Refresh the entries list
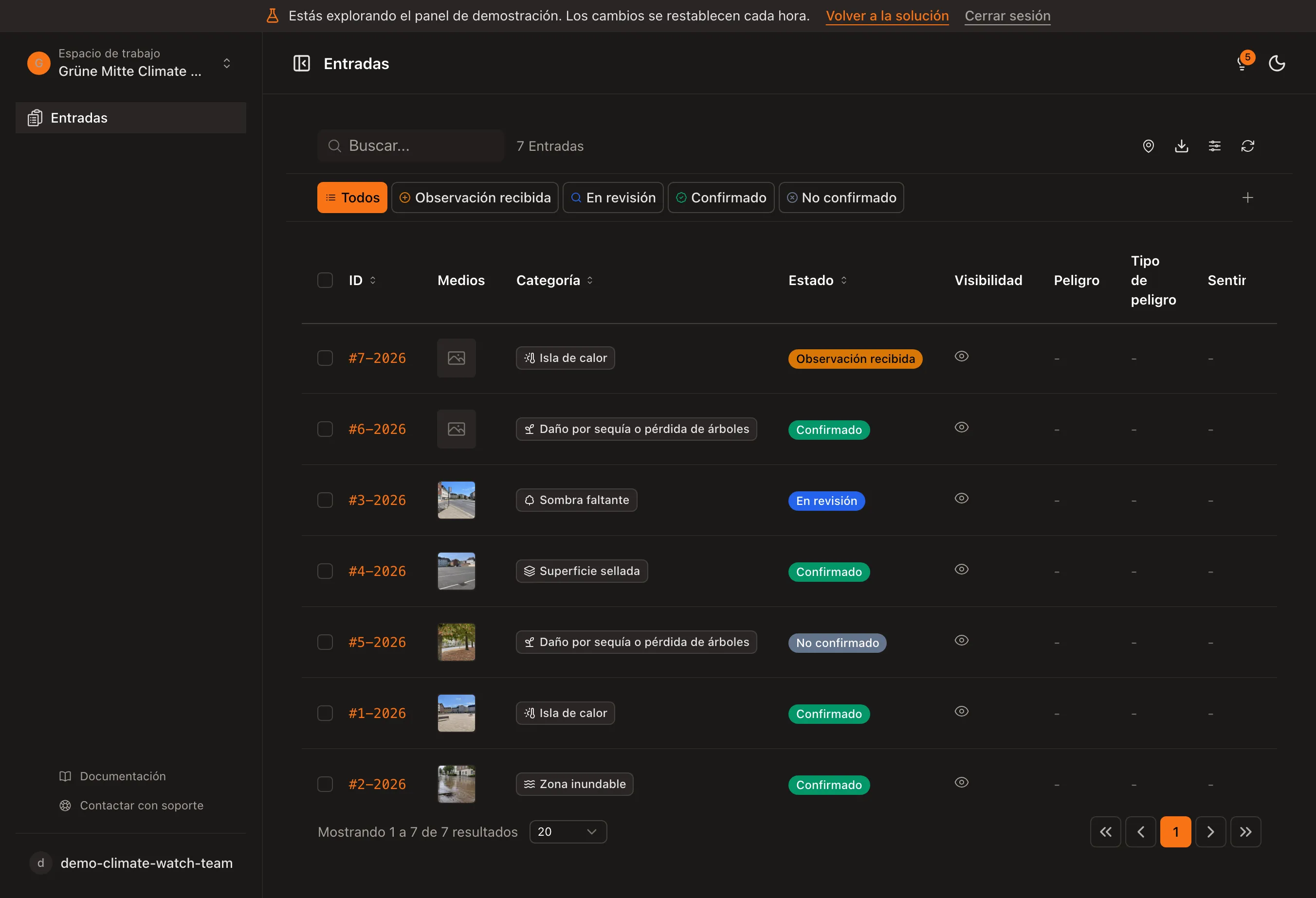Image resolution: width=1316 pixels, height=898 pixels. click(1247, 146)
